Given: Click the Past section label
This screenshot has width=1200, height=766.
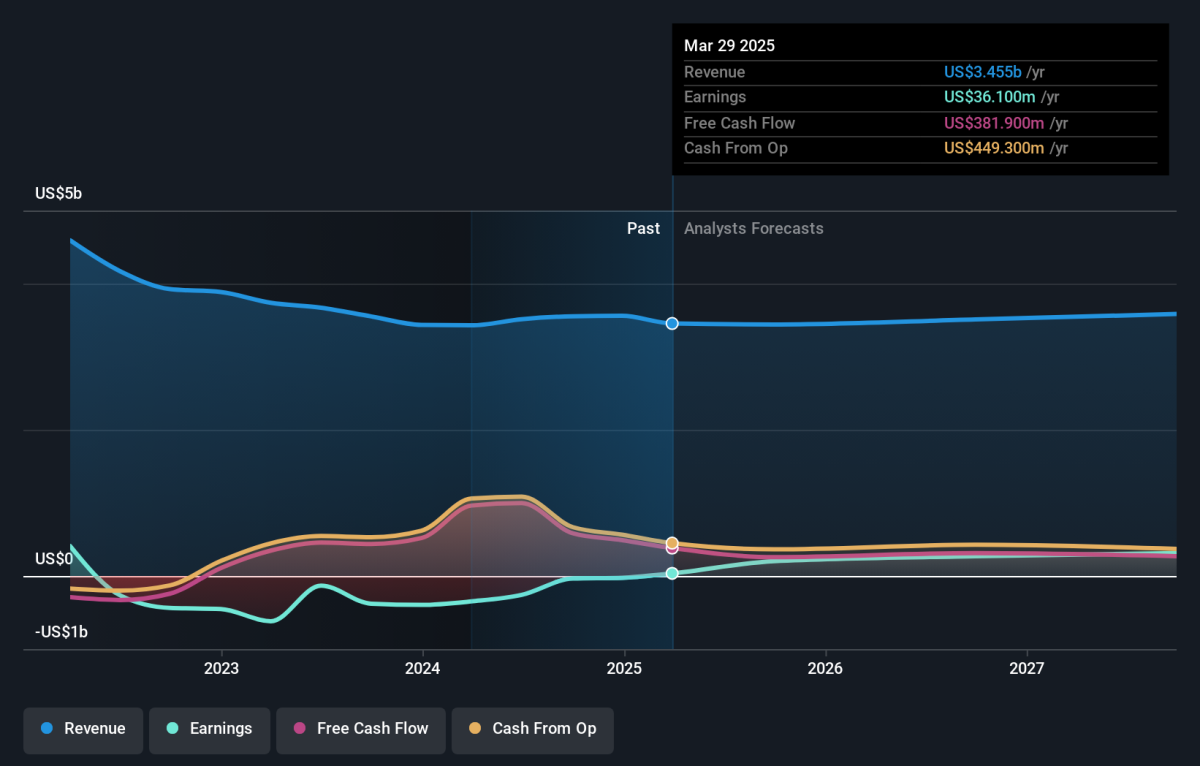Looking at the screenshot, I should pos(643,228).
